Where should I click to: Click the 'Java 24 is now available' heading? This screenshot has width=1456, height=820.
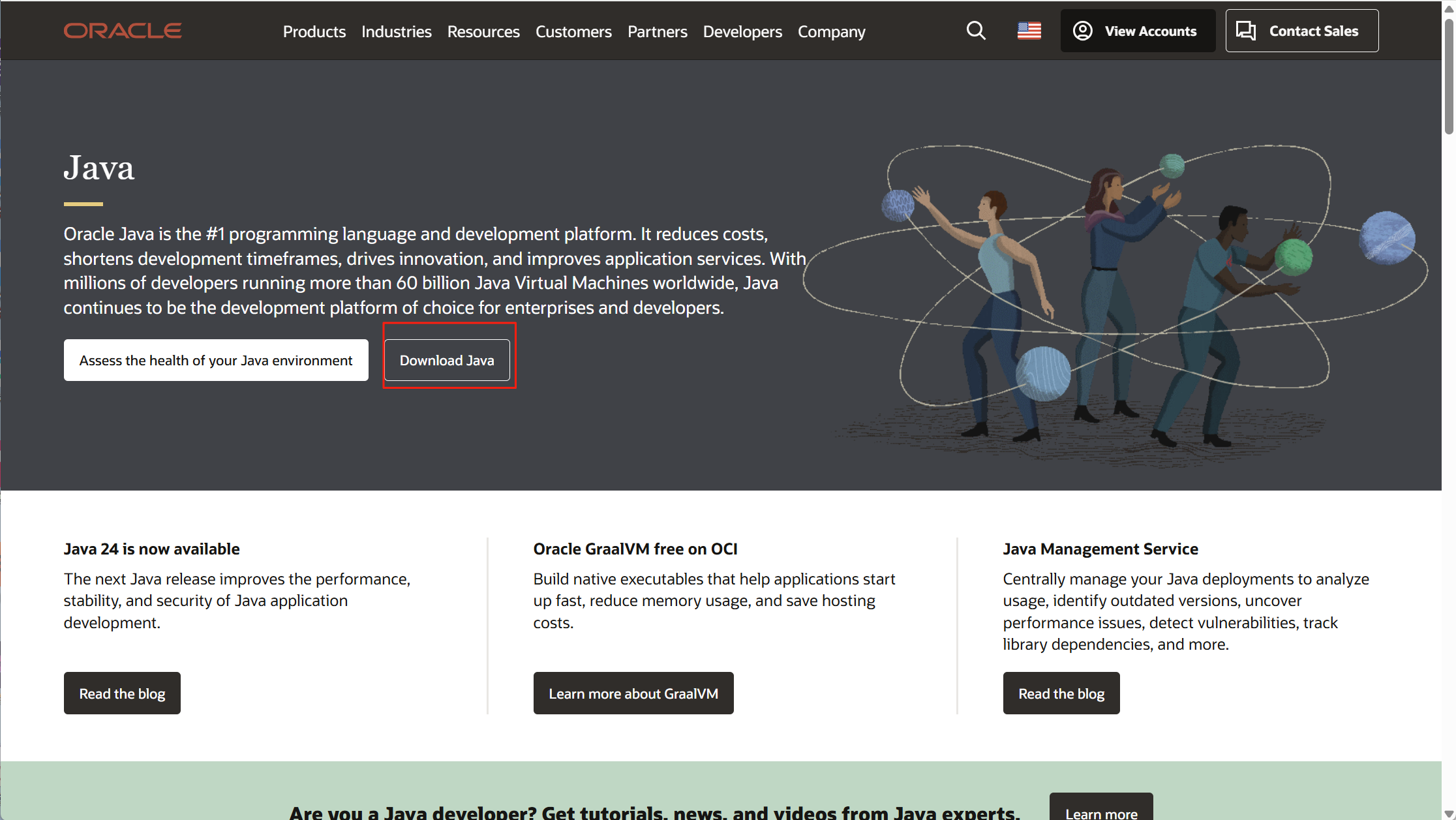coord(152,549)
